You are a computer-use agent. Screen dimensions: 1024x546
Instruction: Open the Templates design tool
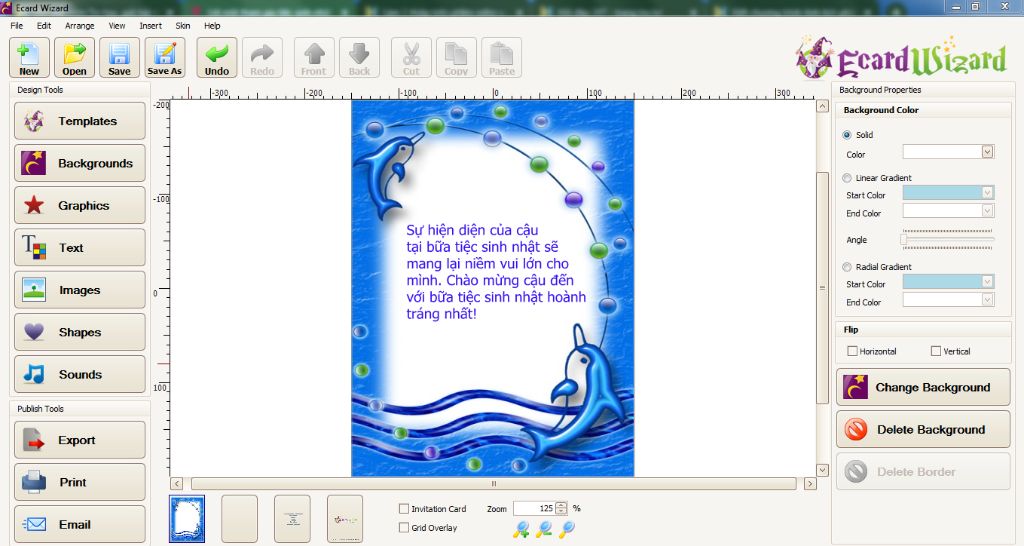[x=80, y=121]
